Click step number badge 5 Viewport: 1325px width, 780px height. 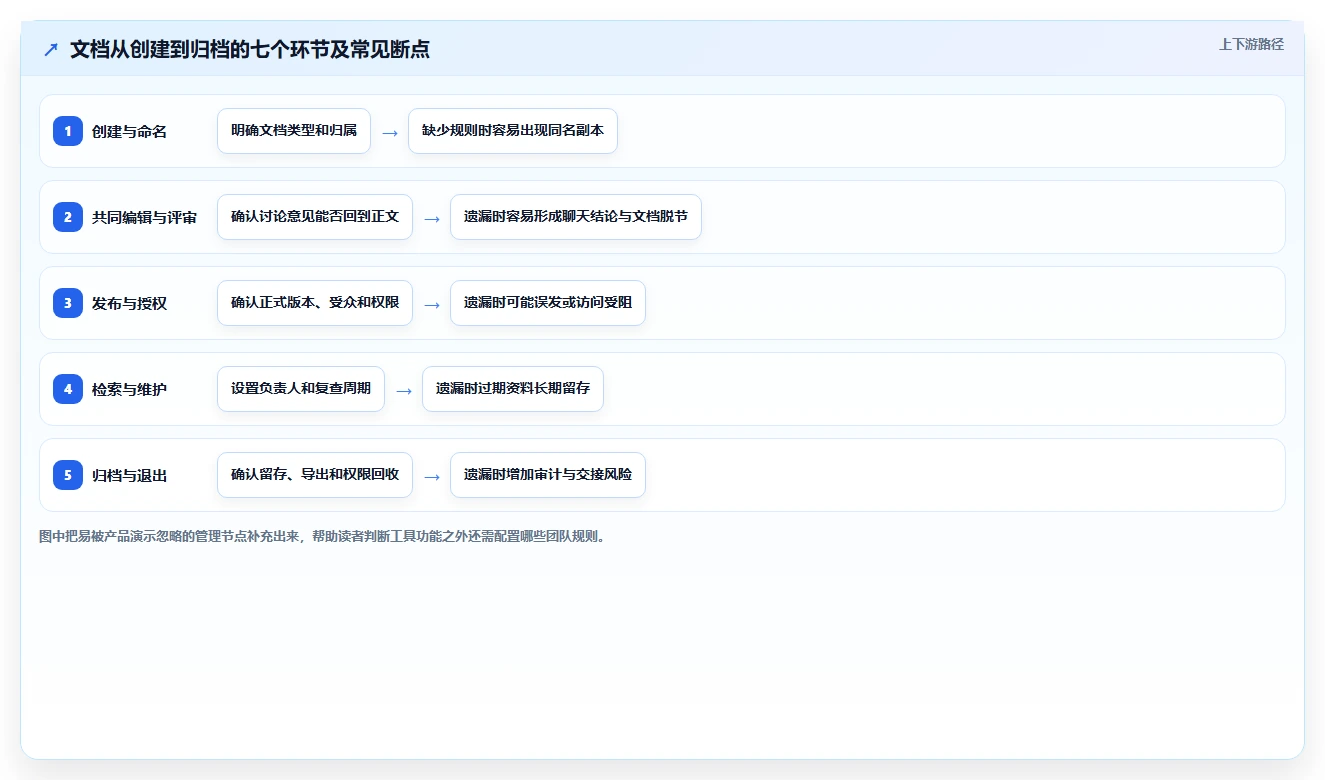[68, 475]
